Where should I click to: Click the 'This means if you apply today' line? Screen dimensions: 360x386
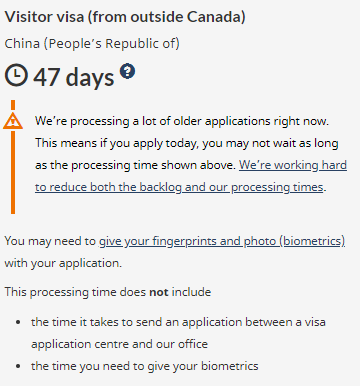[x=187, y=143]
